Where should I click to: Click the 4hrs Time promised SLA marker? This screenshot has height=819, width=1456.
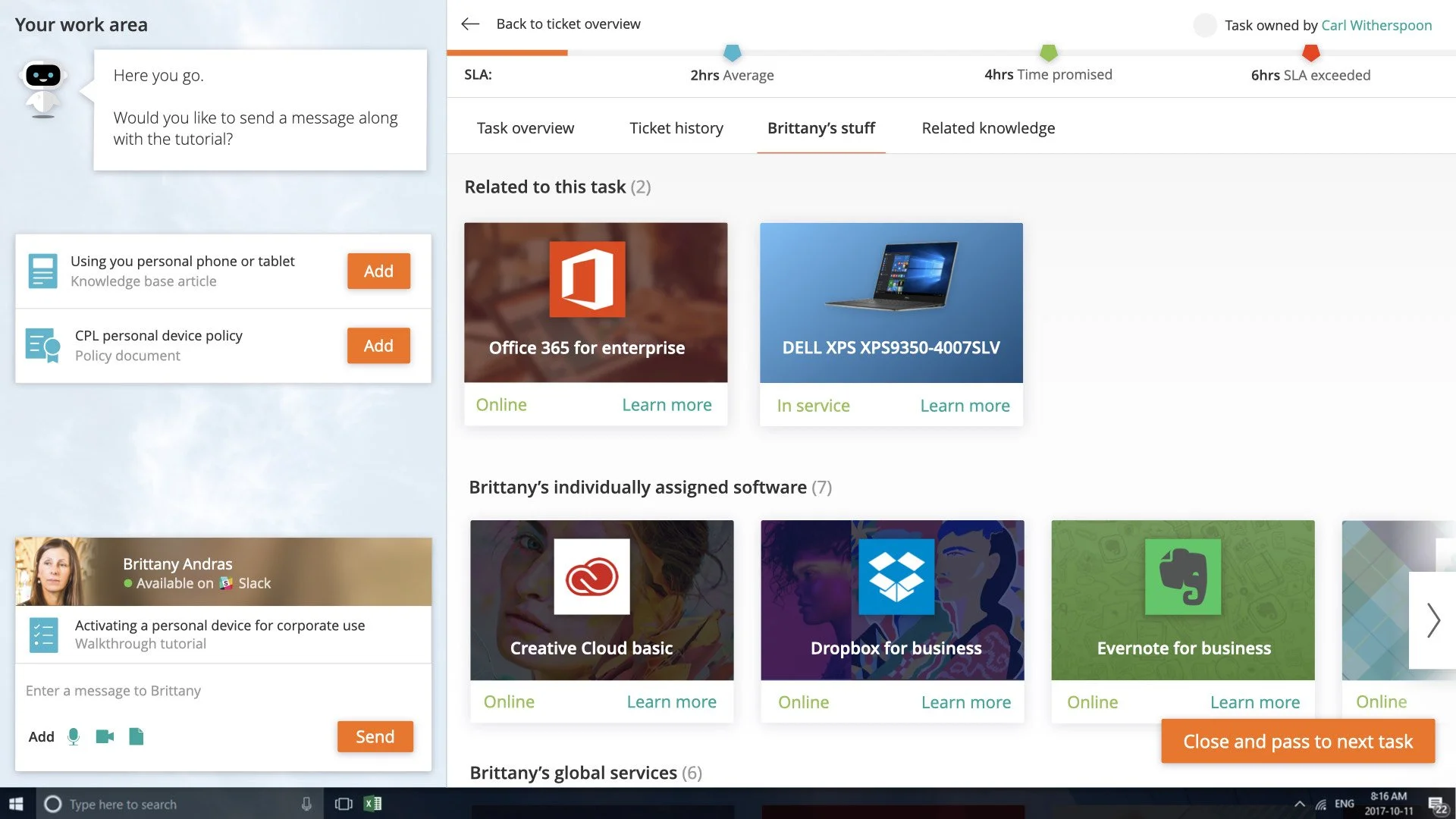(x=1048, y=53)
